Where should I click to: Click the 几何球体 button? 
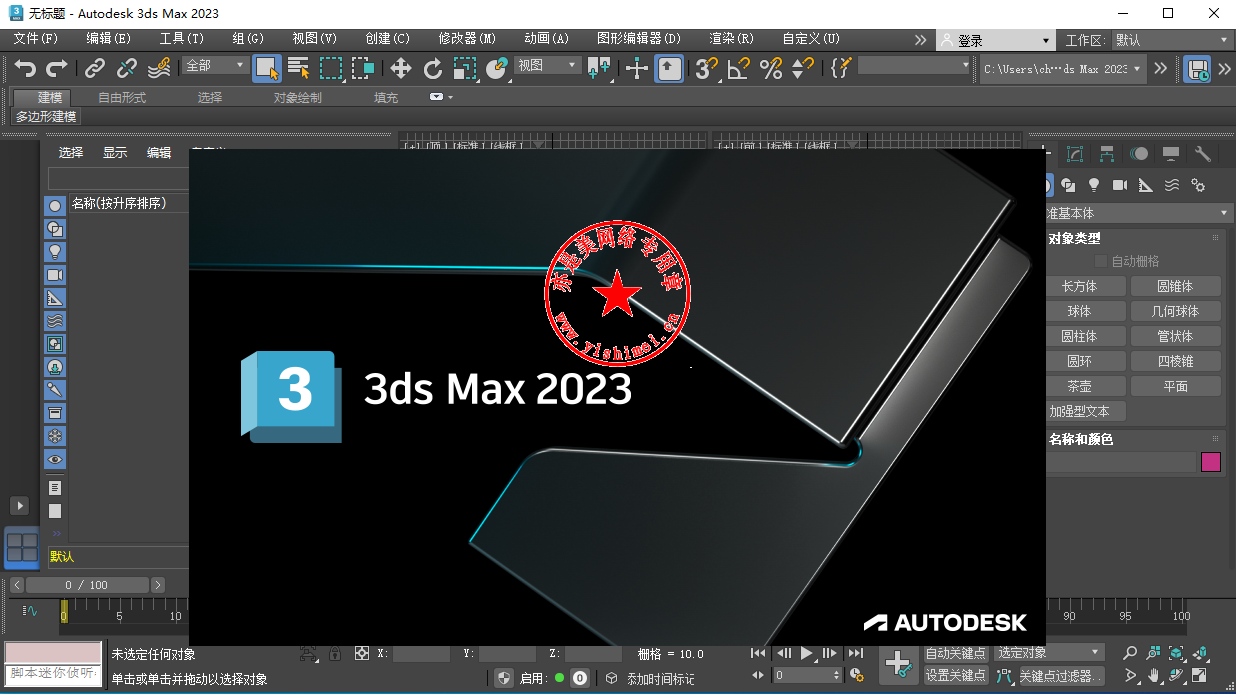click(1176, 311)
